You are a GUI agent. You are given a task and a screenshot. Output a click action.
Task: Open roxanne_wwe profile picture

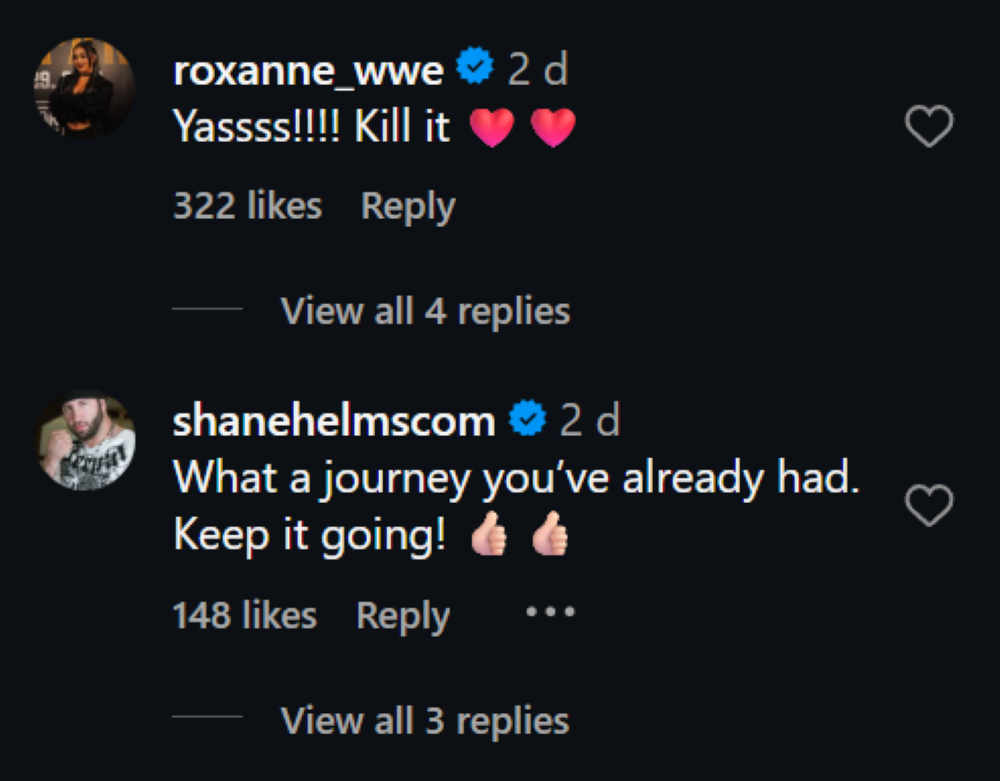pyautogui.click(x=85, y=86)
